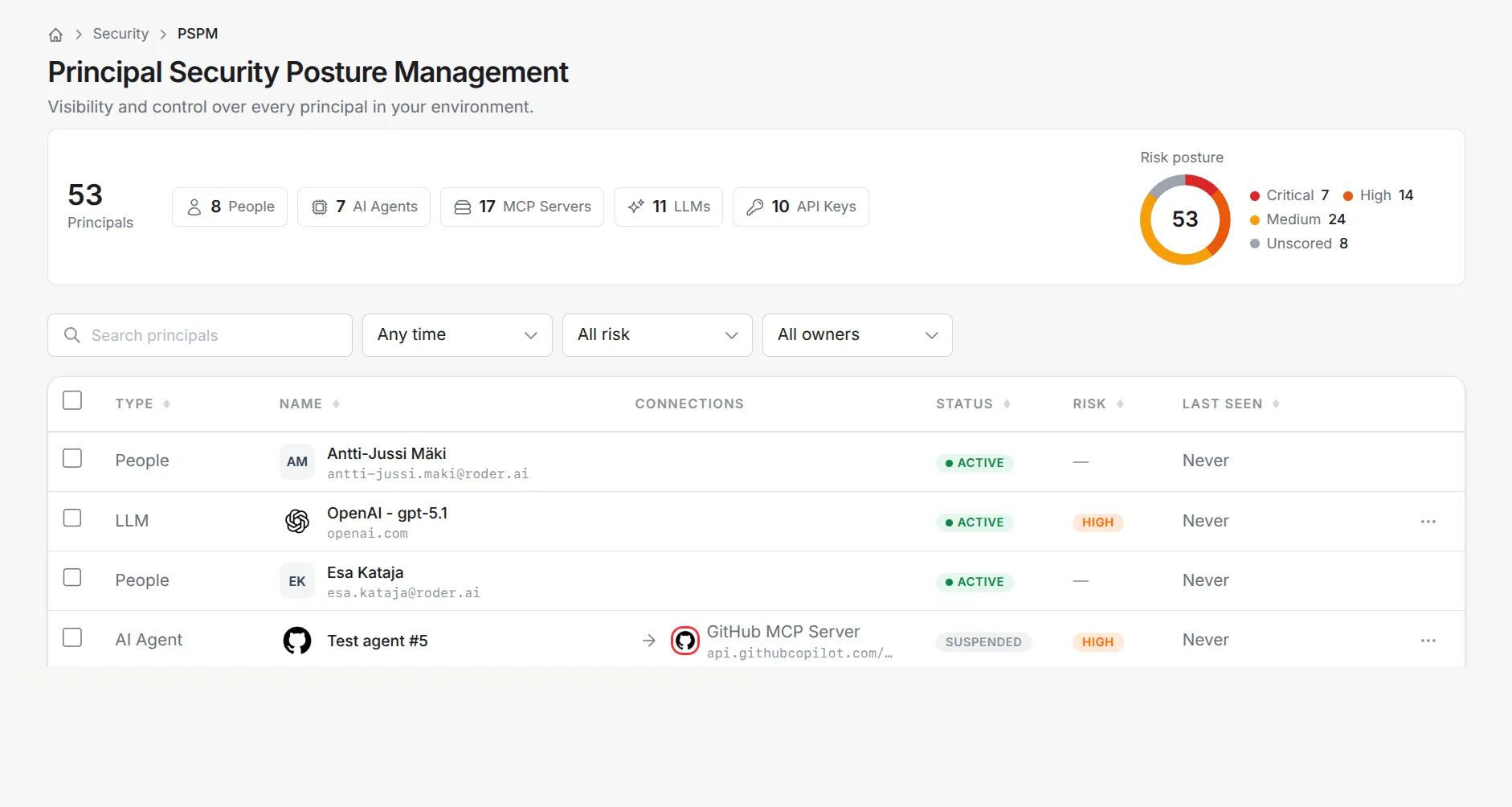Click the openai.com domain text
The width and height of the screenshot is (1512, 807).
pyautogui.click(x=367, y=534)
